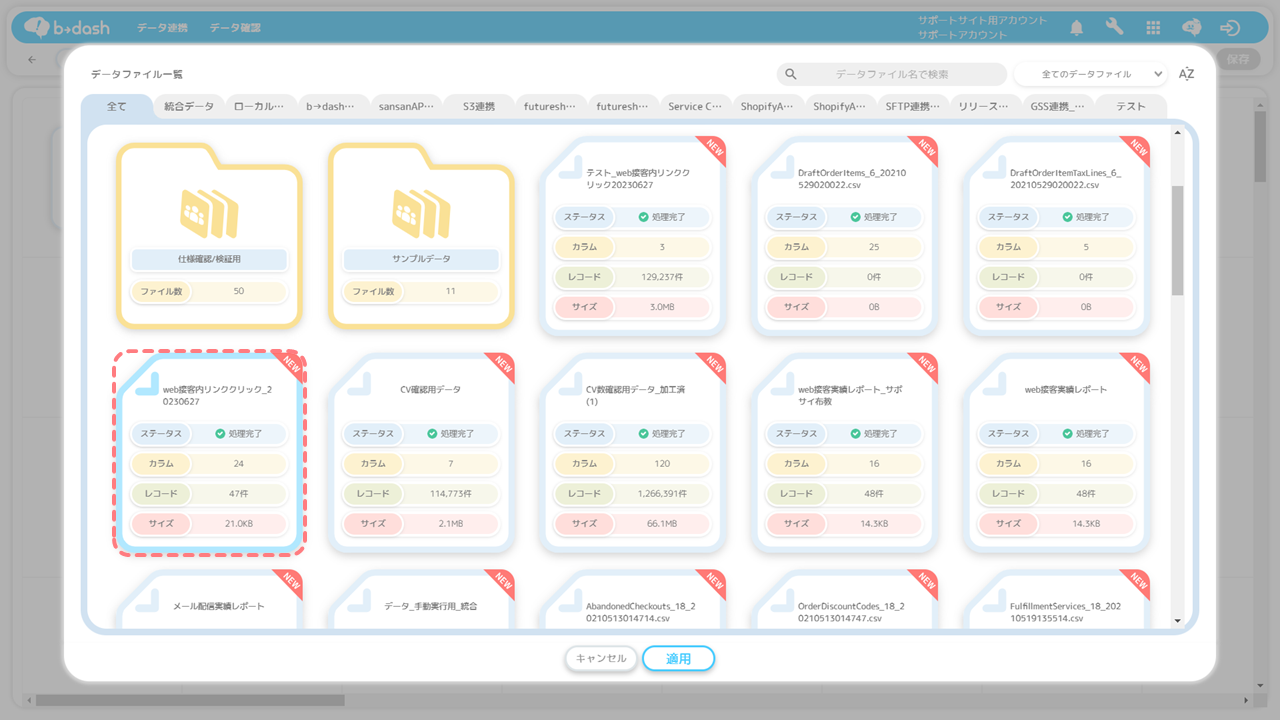Image resolution: width=1280 pixels, height=720 pixels.
Task: Click 処理完了 check icon on CV確認用データ card
Action: tap(432, 434)
